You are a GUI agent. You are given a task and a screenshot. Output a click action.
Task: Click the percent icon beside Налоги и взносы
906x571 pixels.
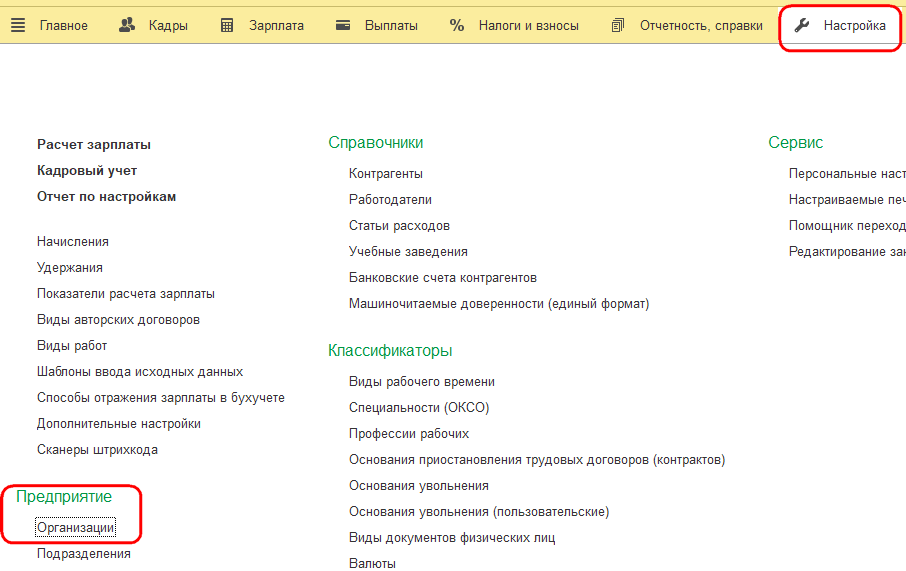click(x=456, y=25)
